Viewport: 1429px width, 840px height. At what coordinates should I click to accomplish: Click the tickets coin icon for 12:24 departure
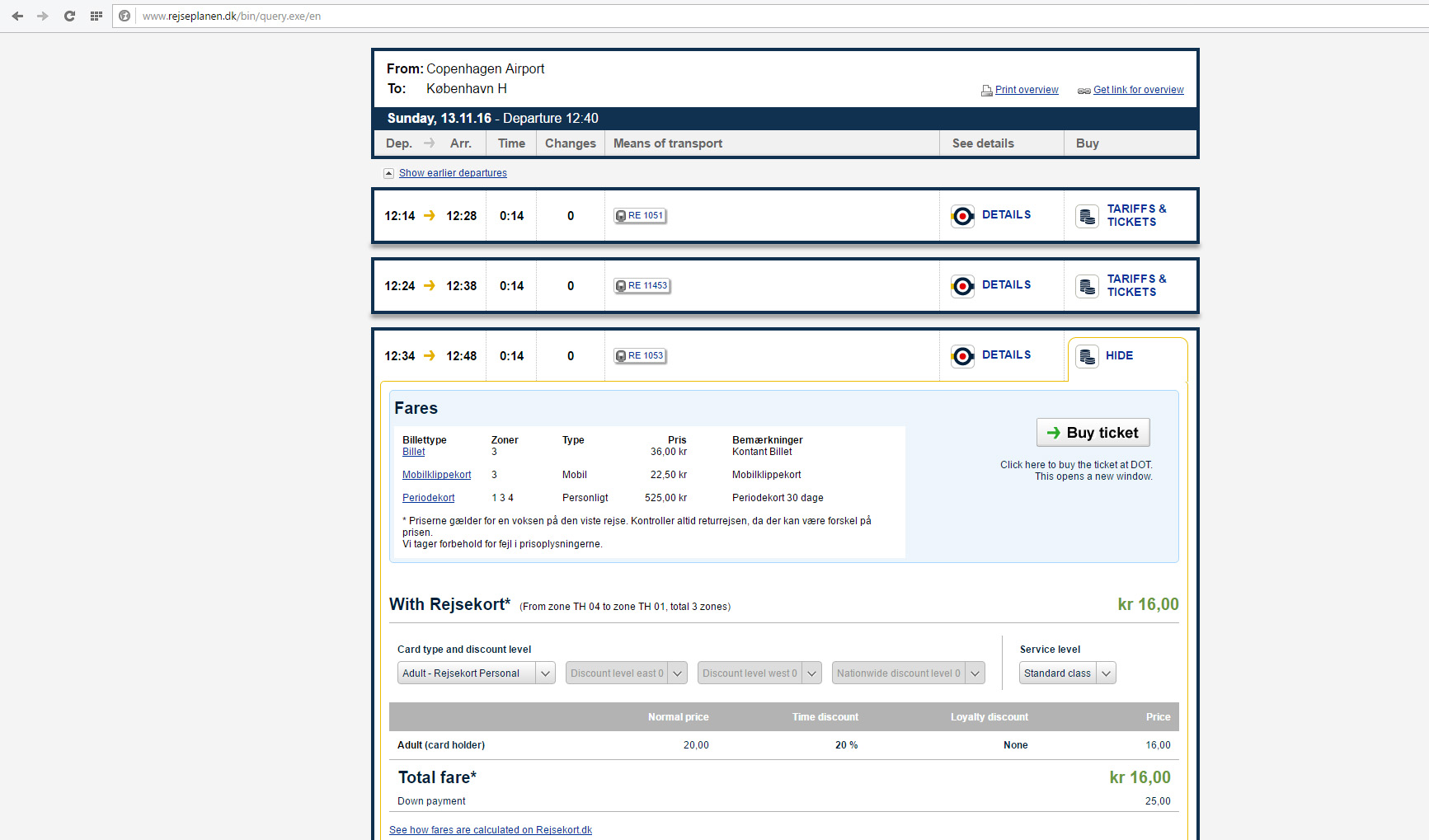(1088, 286)
